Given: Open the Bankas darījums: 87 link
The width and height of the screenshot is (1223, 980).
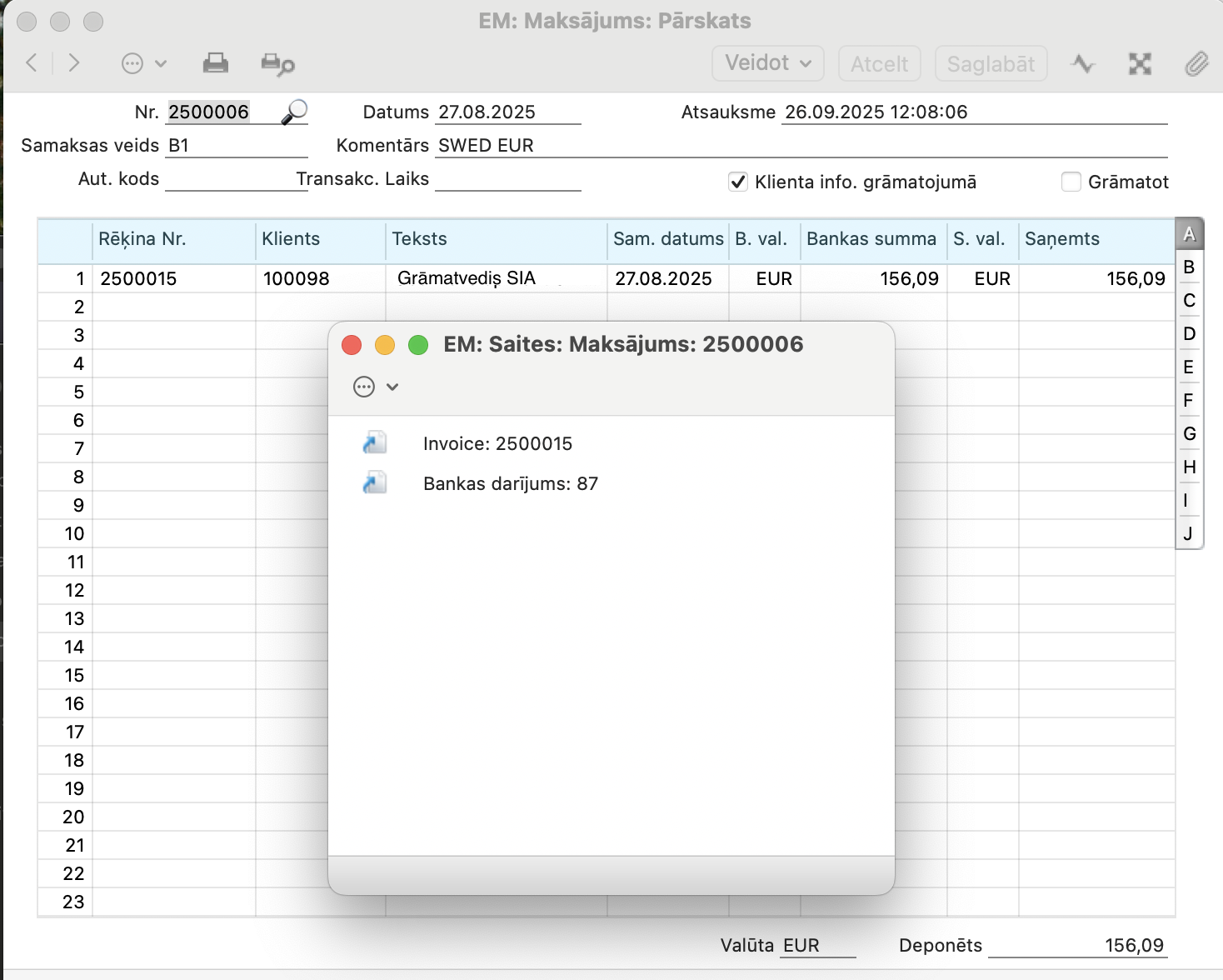Looking at the screenshot, I should click(510, 483).
